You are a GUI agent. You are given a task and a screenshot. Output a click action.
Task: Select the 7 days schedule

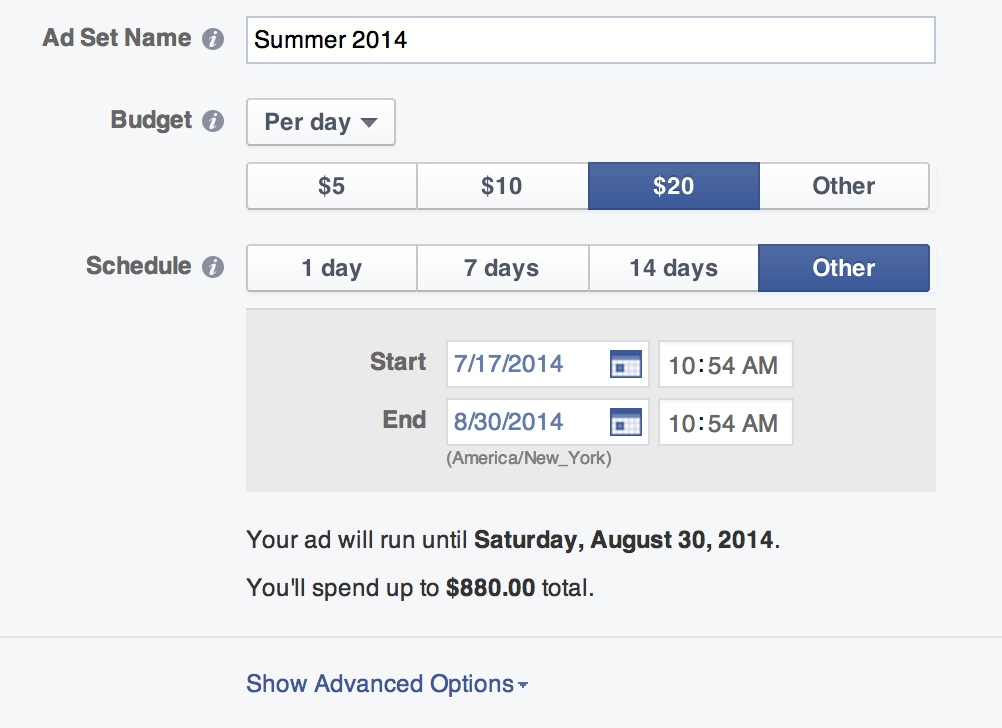click(x=502, y=268)
